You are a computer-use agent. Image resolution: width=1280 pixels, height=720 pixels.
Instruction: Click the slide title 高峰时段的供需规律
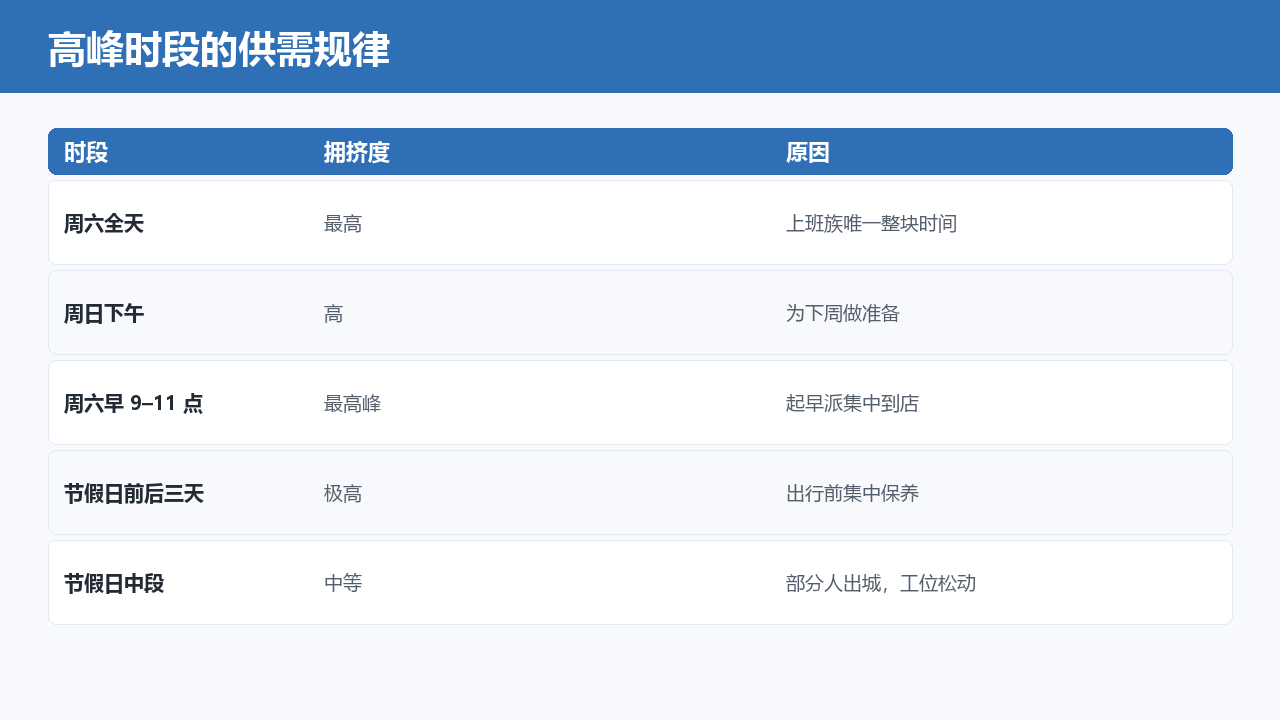tap(219, 50)
